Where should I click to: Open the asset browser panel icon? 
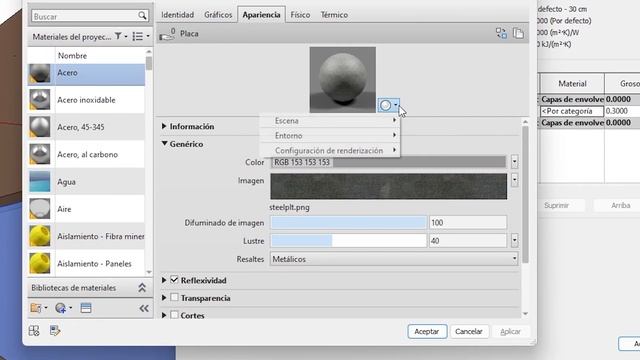pos(86,308)
